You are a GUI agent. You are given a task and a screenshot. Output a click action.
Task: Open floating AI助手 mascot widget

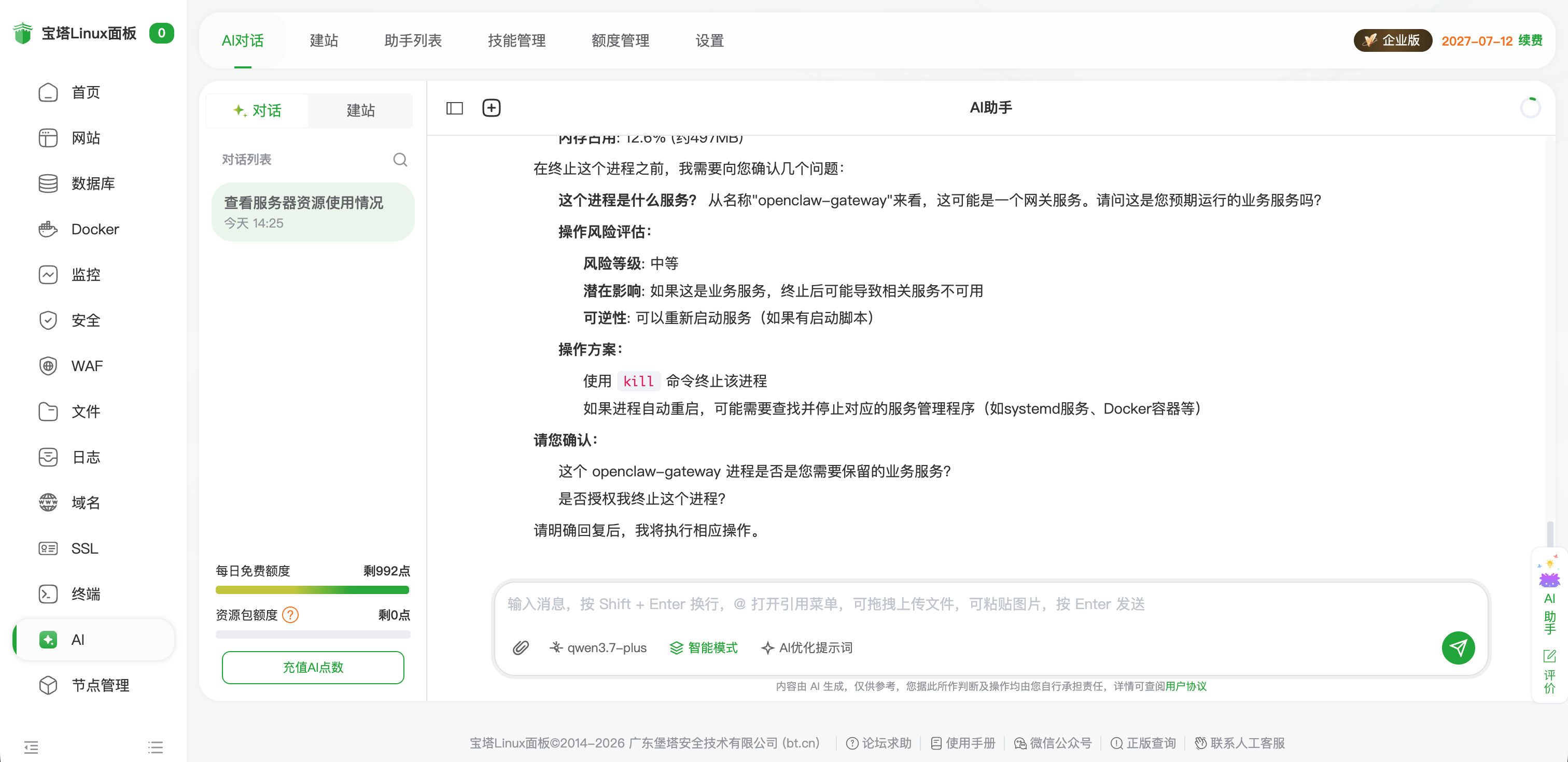[1549, 594]
